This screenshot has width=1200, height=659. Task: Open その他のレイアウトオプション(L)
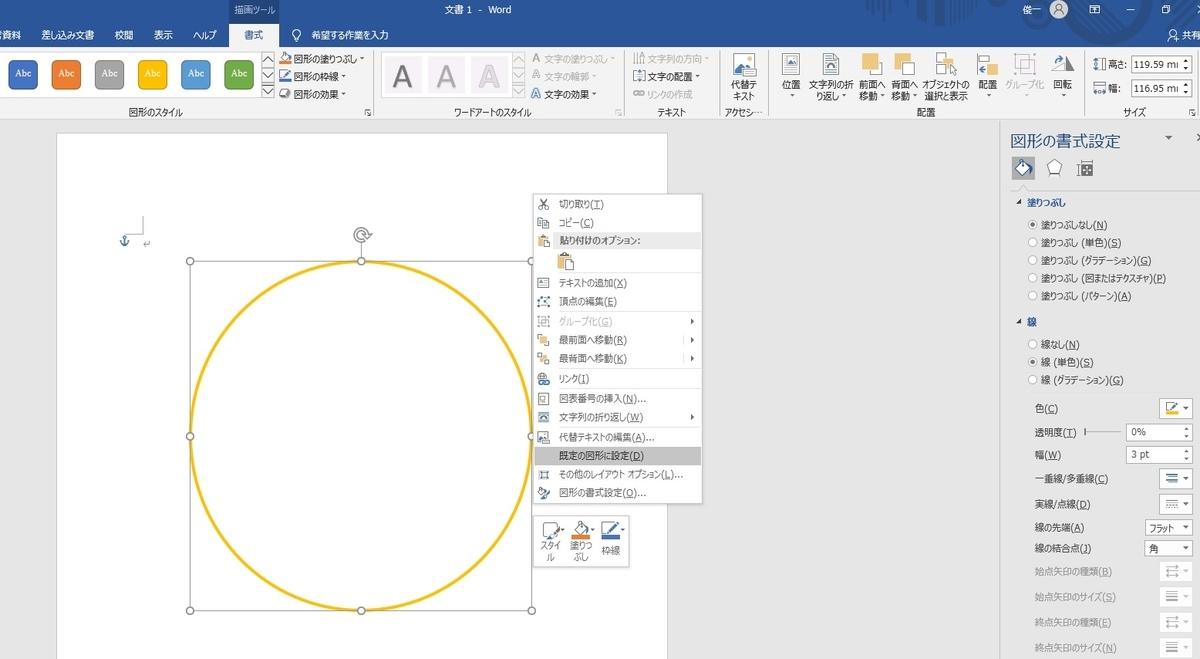pos(617,474)
